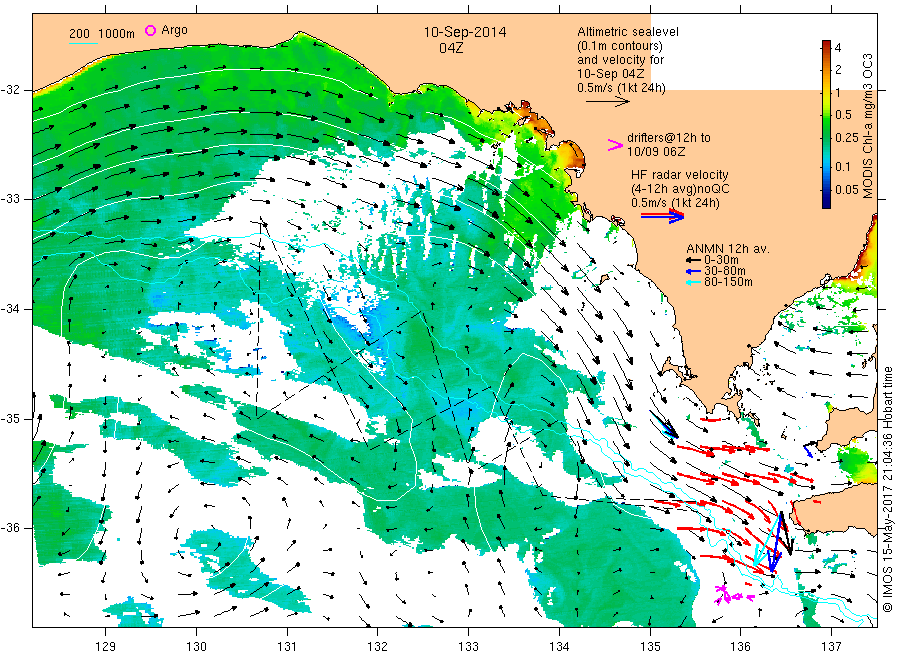Click the 'HF radar velocity' legend text
Image resolution: width=900 pixels, height=660 pixels.
(x=680, y=175)
